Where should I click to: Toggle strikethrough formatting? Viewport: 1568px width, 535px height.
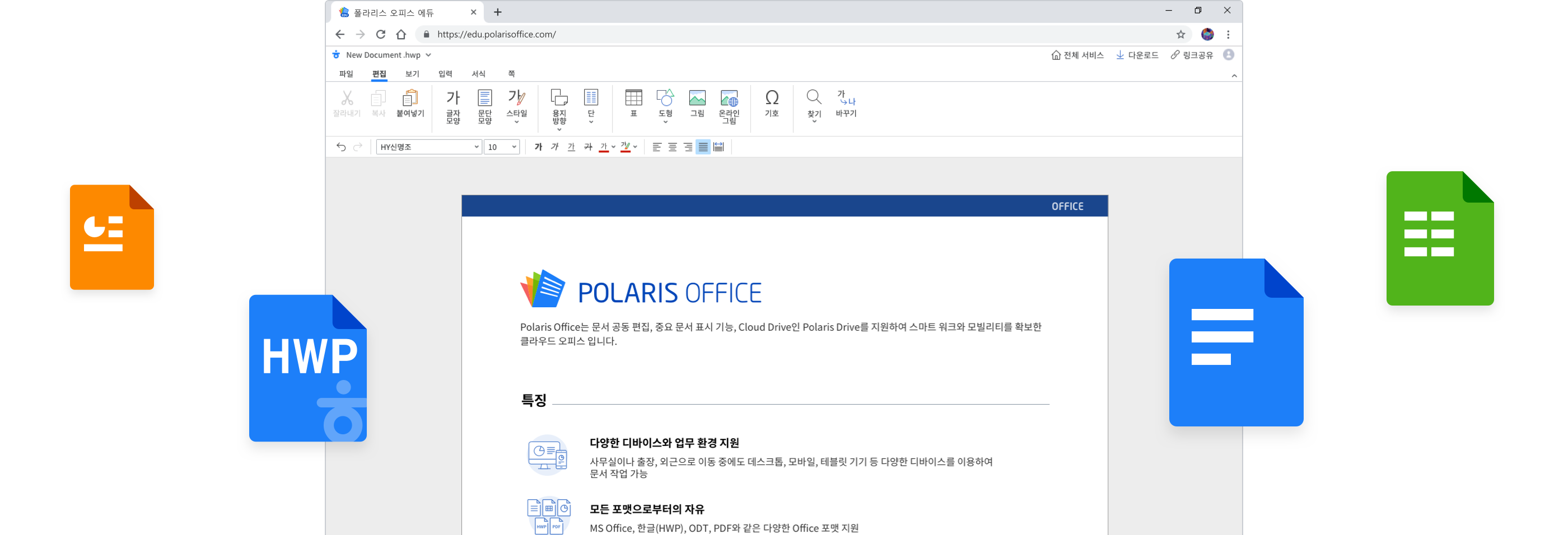588,147
